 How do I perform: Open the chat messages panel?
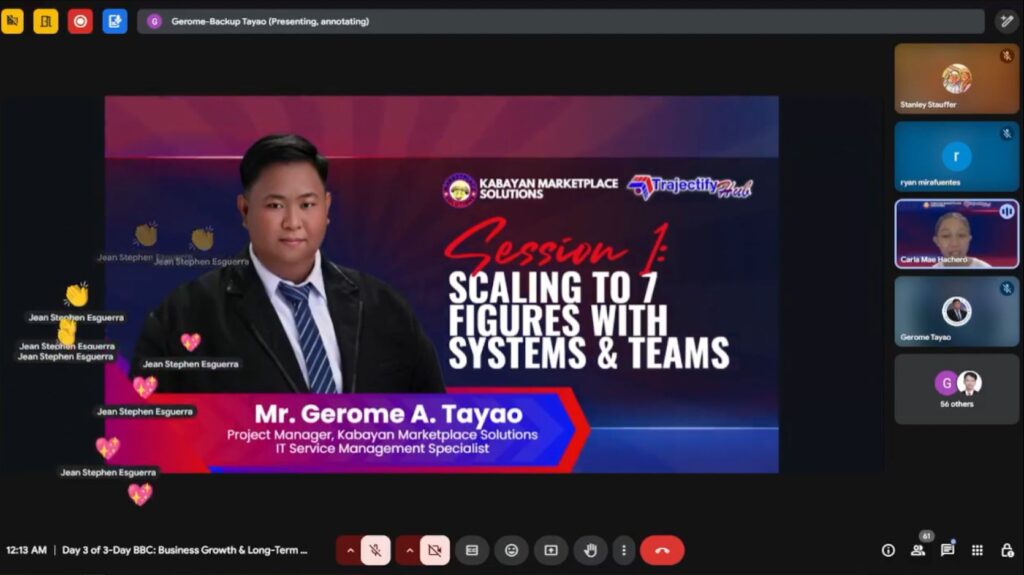[948, 550]
